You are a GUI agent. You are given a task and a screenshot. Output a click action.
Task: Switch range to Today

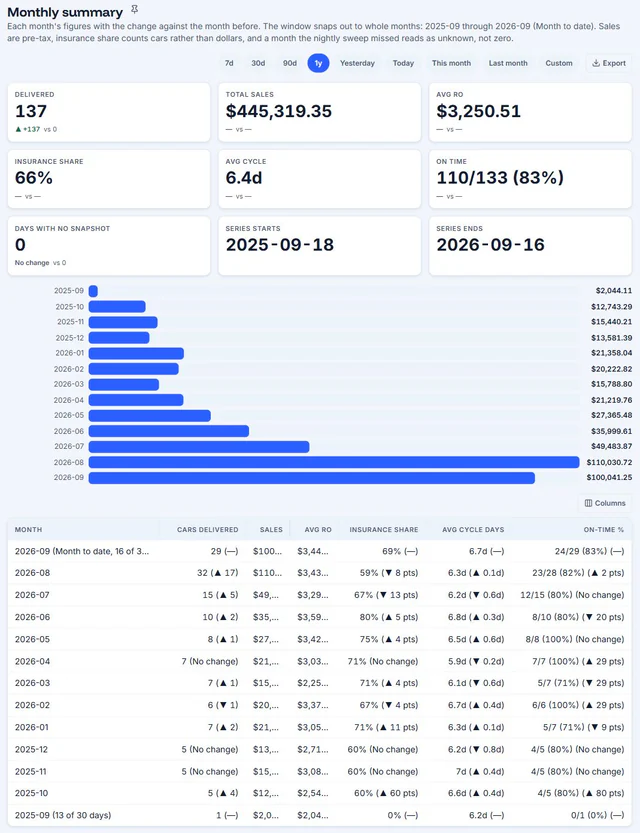tap(403, 63)
